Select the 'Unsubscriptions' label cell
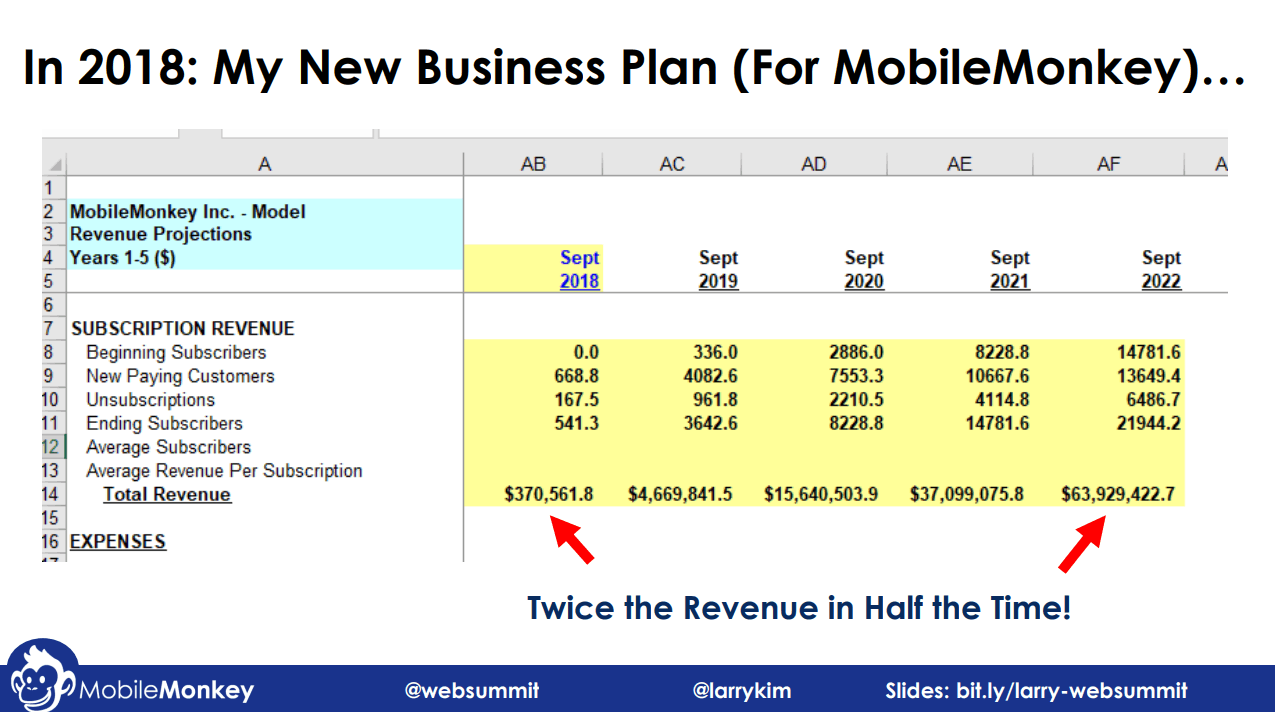 point(265,400)
